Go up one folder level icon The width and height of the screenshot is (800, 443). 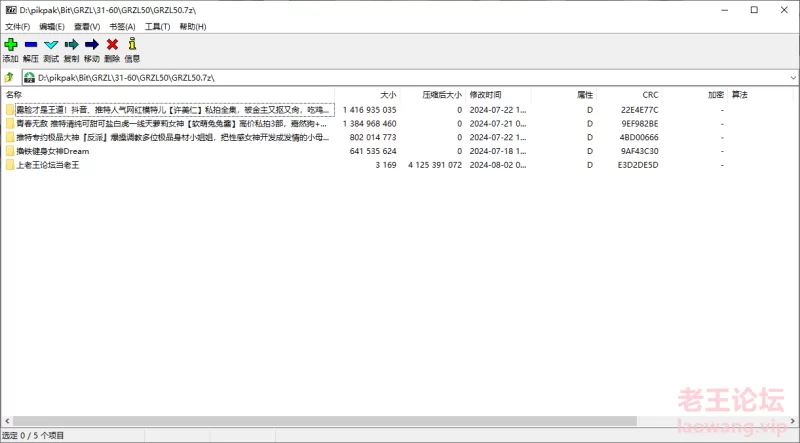[9, 78]
